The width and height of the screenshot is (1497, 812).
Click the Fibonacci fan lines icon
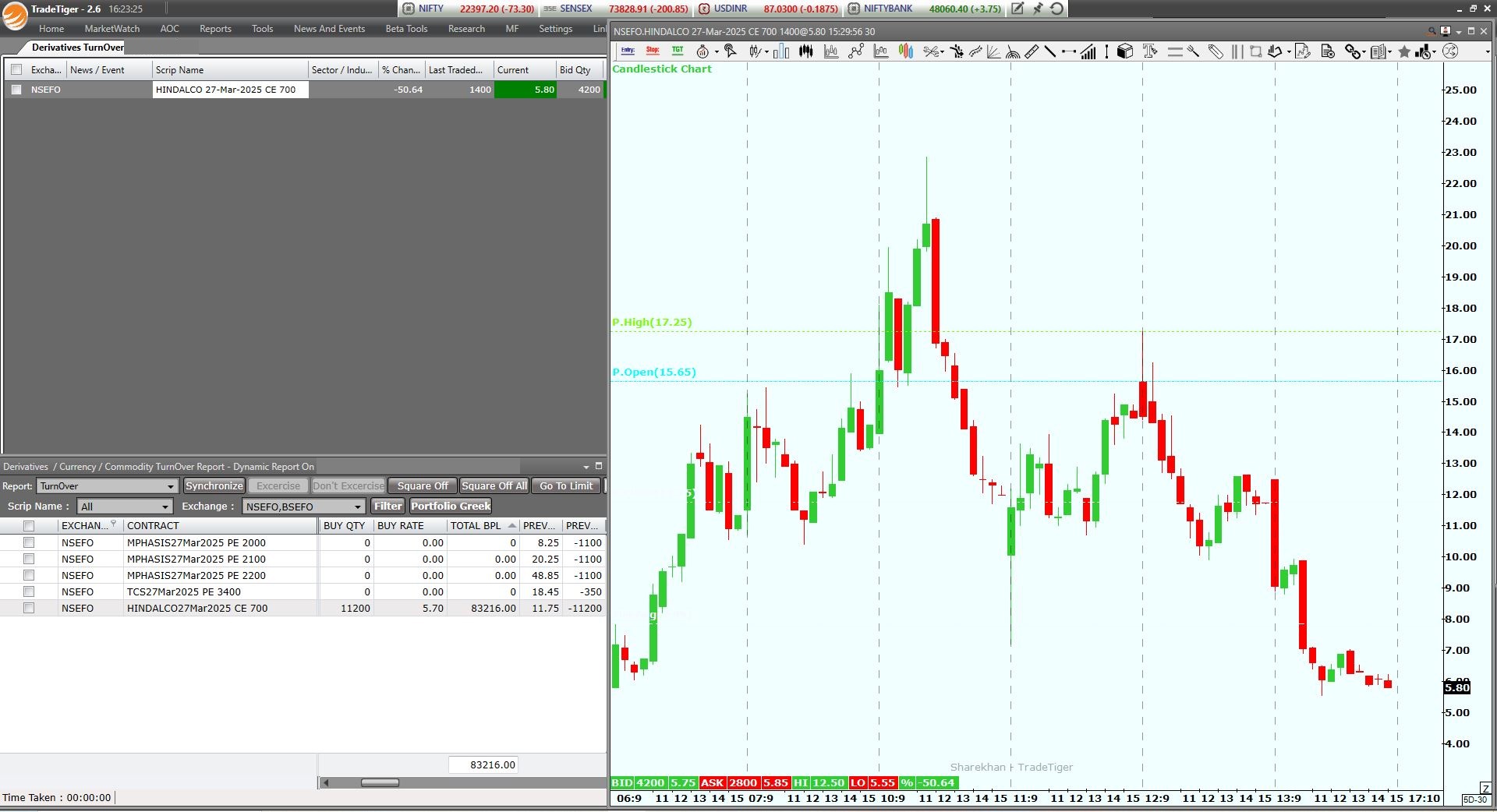(x=993, y=51)
